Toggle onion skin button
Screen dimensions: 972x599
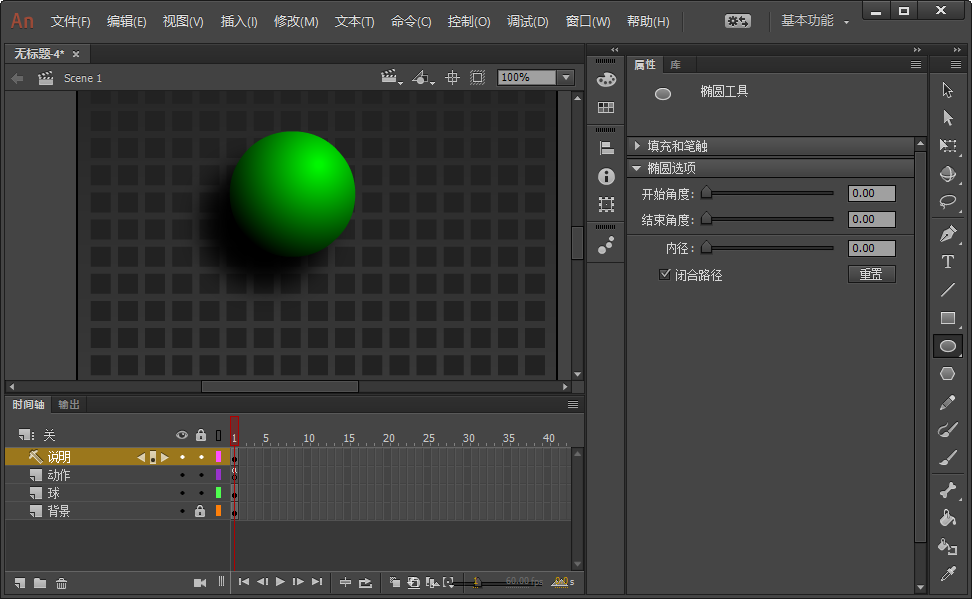(394, 582)
